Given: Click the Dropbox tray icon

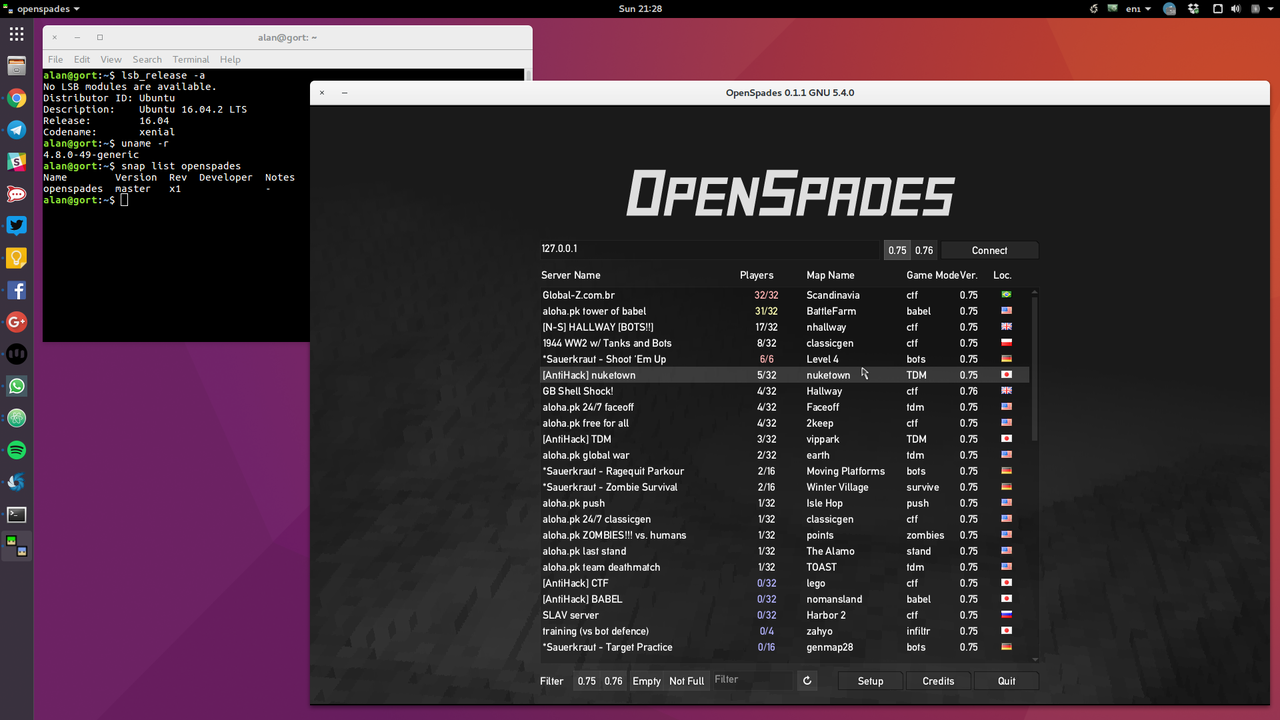Looking at the screenshot, I should point(1194,9).
